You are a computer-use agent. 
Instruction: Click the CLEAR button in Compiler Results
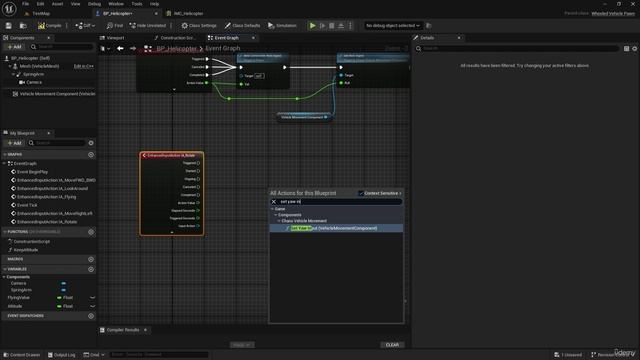[392, 345]
